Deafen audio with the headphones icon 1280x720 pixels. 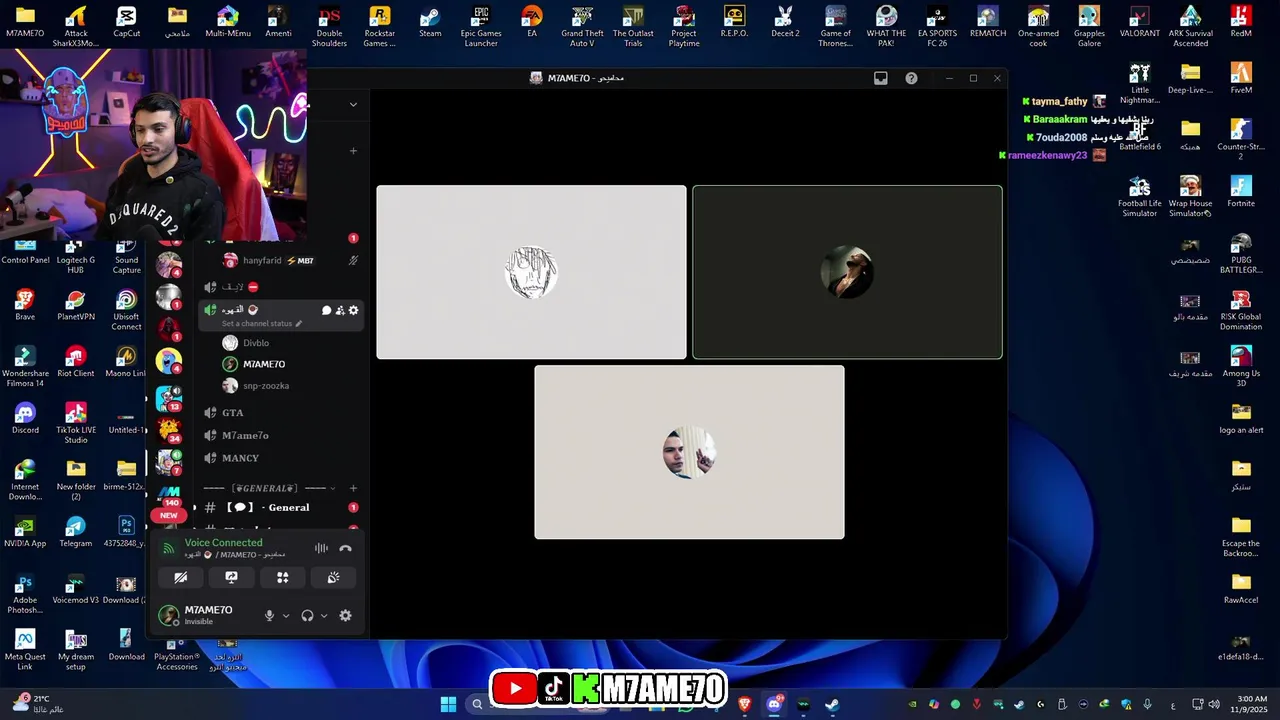[307, 616]
